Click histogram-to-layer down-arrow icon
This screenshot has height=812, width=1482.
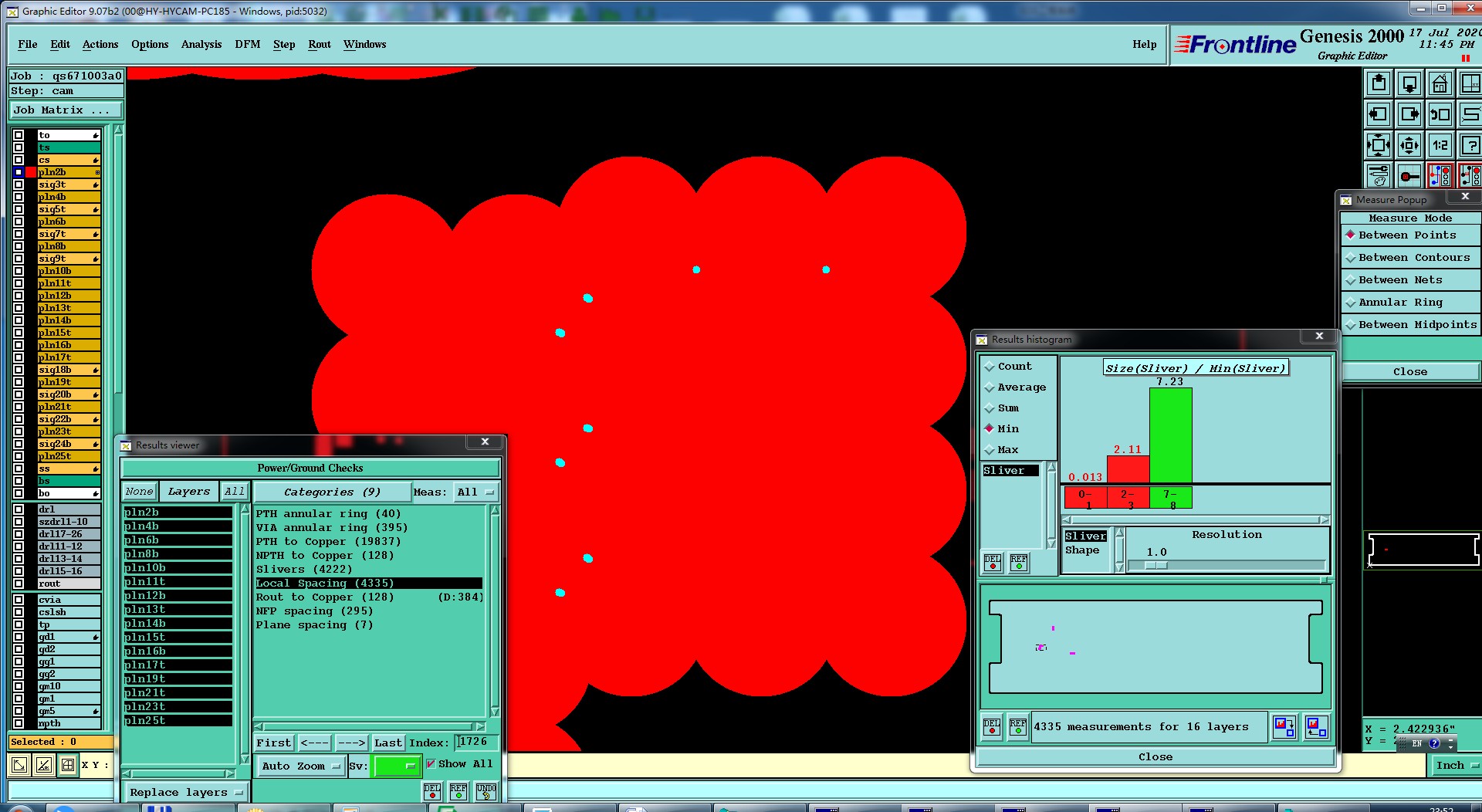point(1284,727)
